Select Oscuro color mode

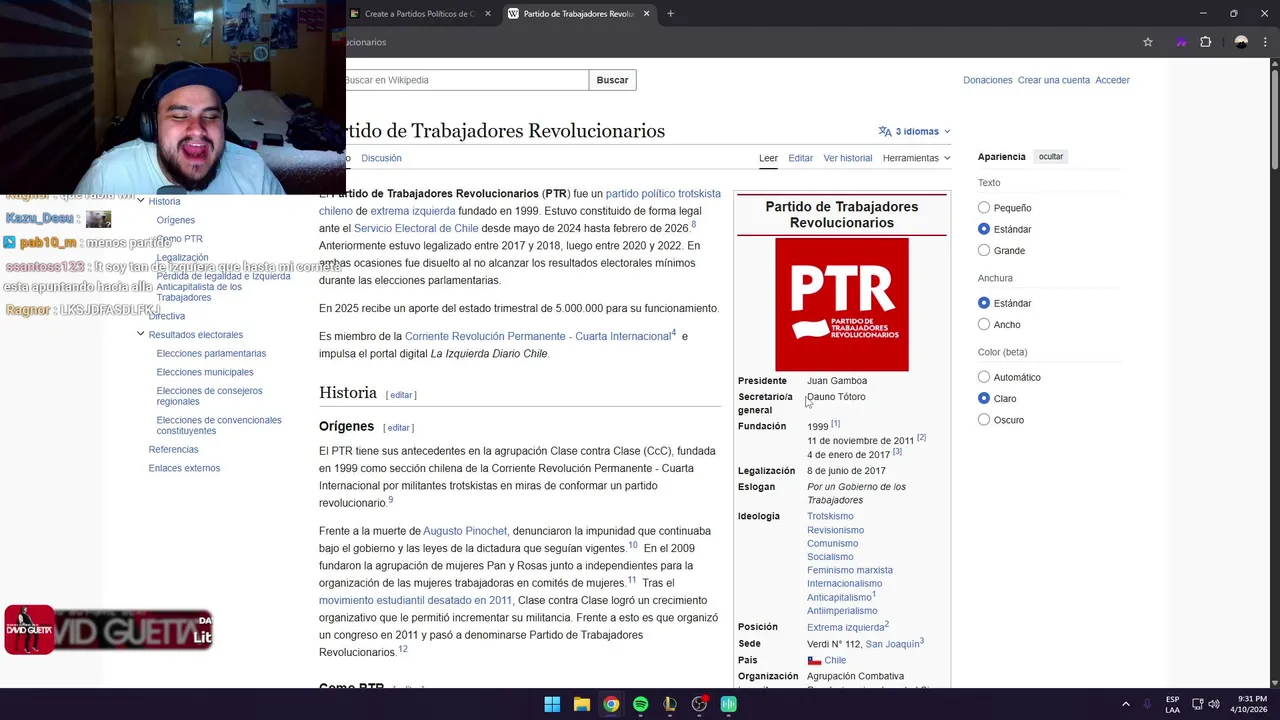pos(984,420)
